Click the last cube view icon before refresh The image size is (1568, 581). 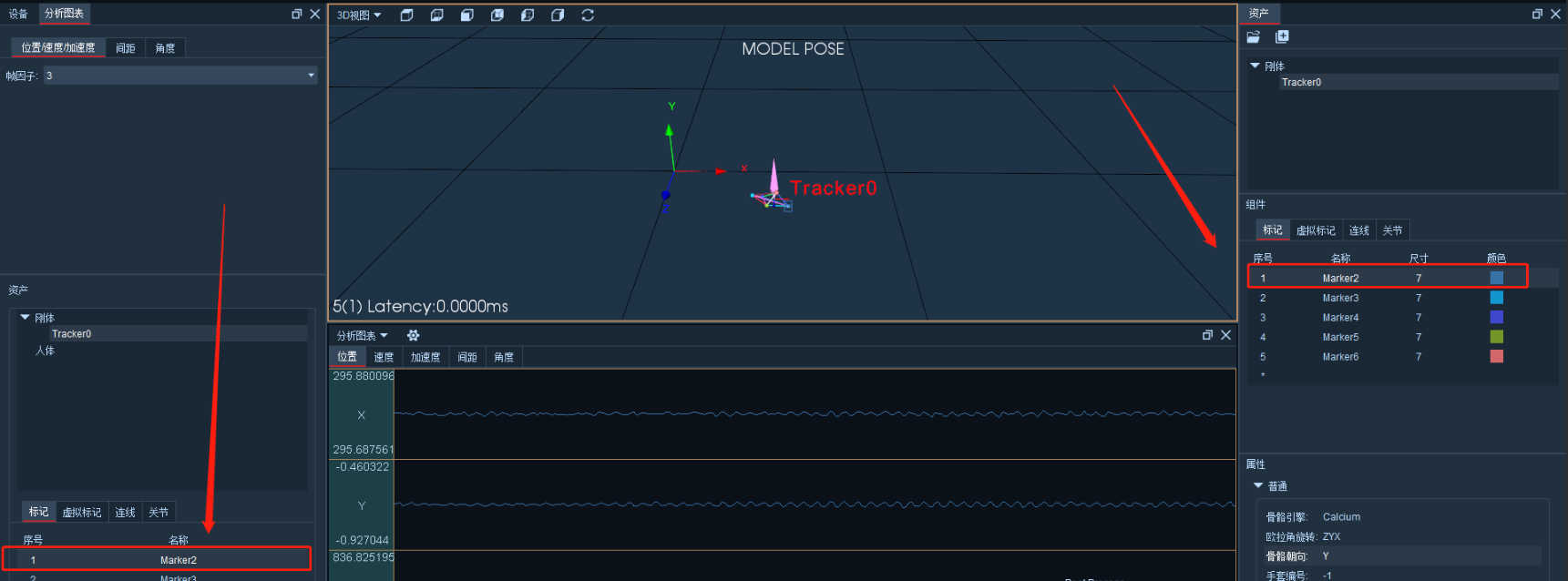(558, 15)
